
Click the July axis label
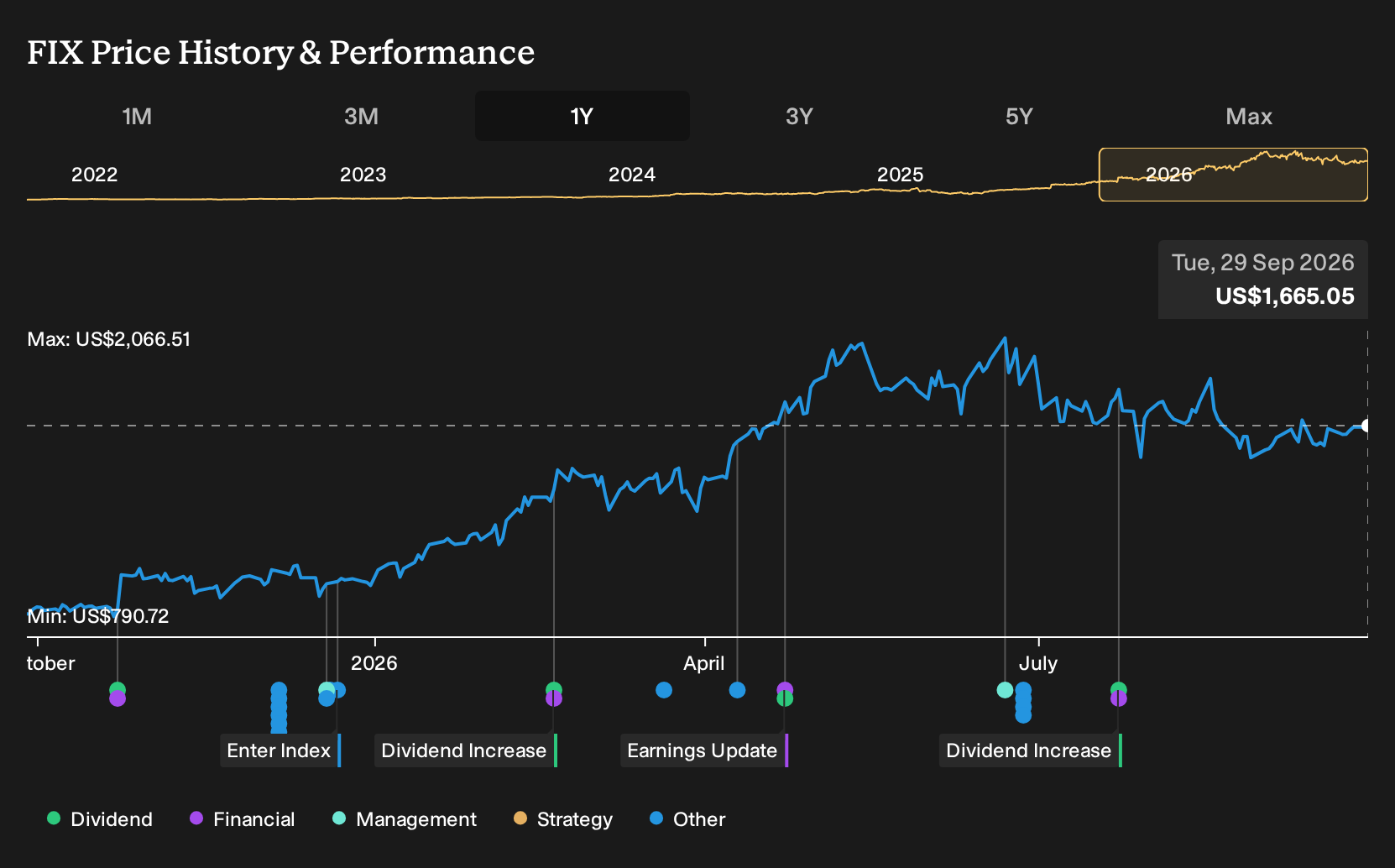pos(1038,663)
